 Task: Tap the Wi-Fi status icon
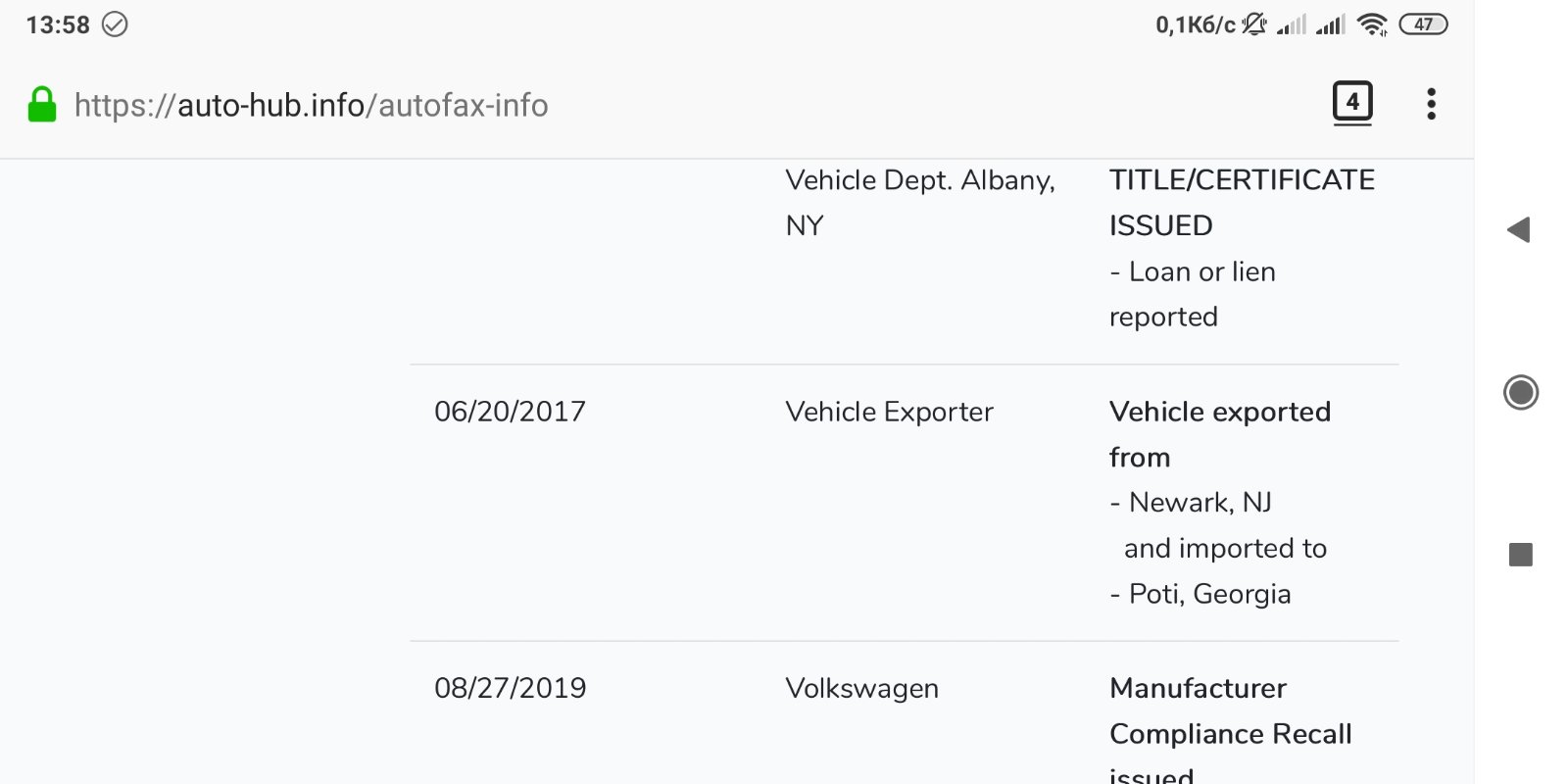(x=1373, y=24)
